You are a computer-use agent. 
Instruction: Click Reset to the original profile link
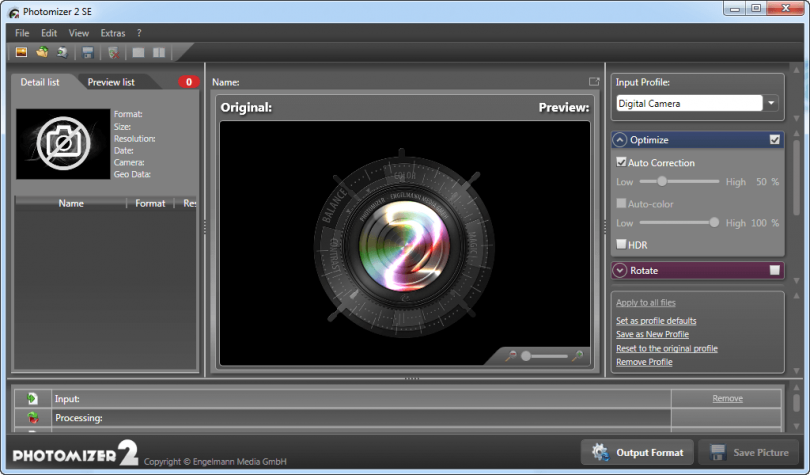(667, 348)
